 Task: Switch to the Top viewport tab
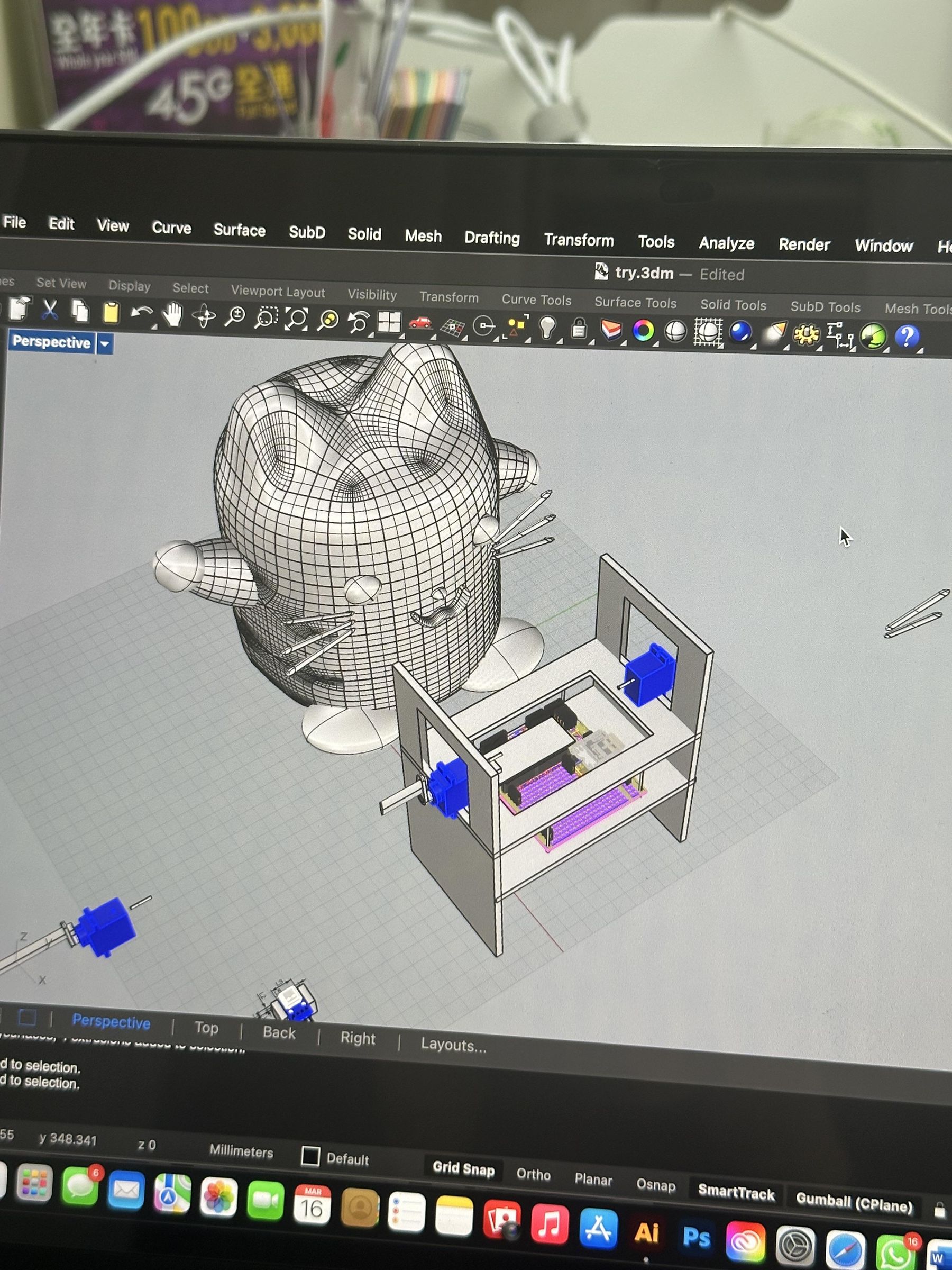coord(206,1028)
